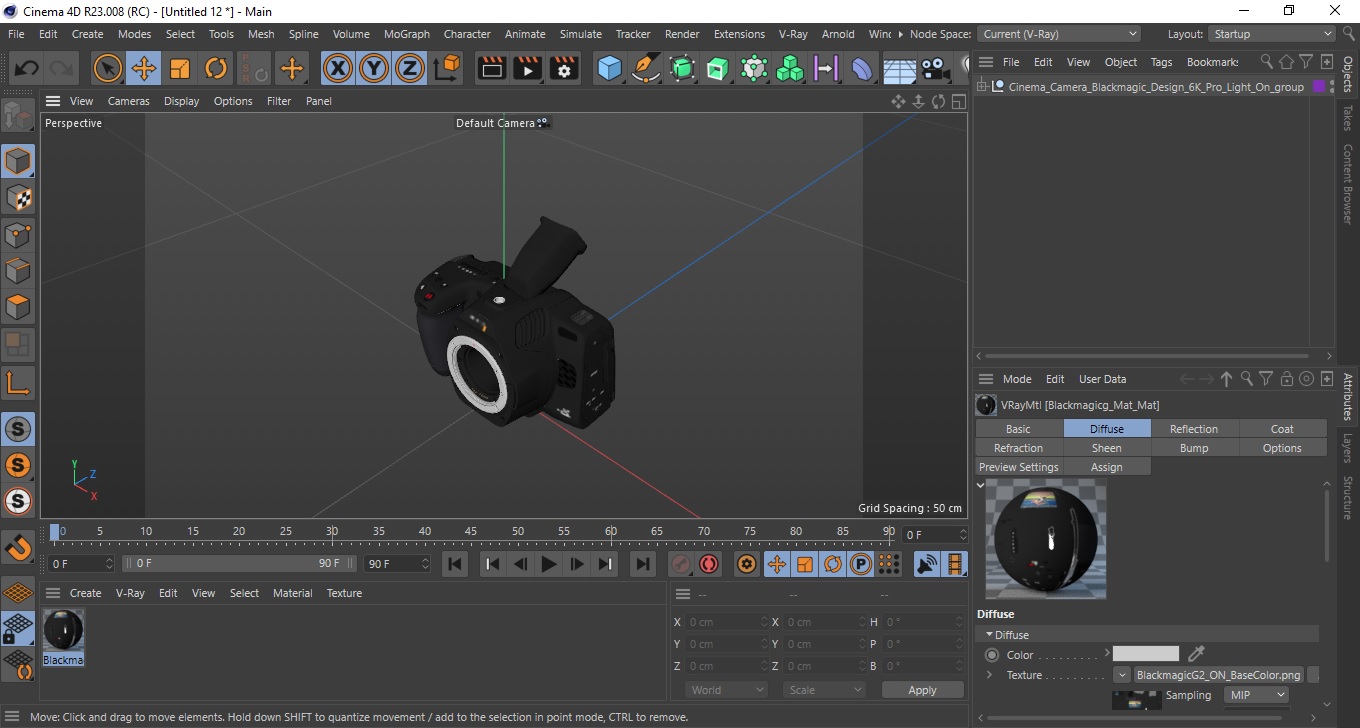Expand the Cinema_Camera group tree node

982,87
